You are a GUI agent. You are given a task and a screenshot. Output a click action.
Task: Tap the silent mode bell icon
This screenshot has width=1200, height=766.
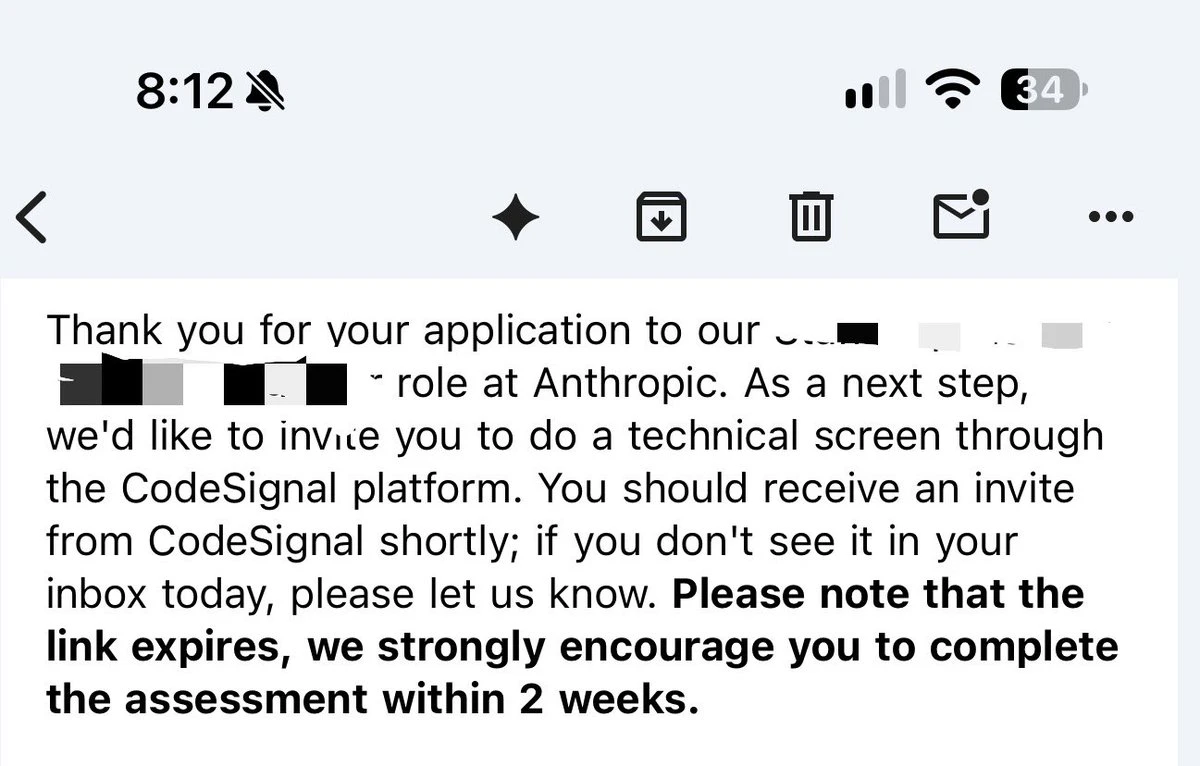pyautogui.click(x=265, y=92)
